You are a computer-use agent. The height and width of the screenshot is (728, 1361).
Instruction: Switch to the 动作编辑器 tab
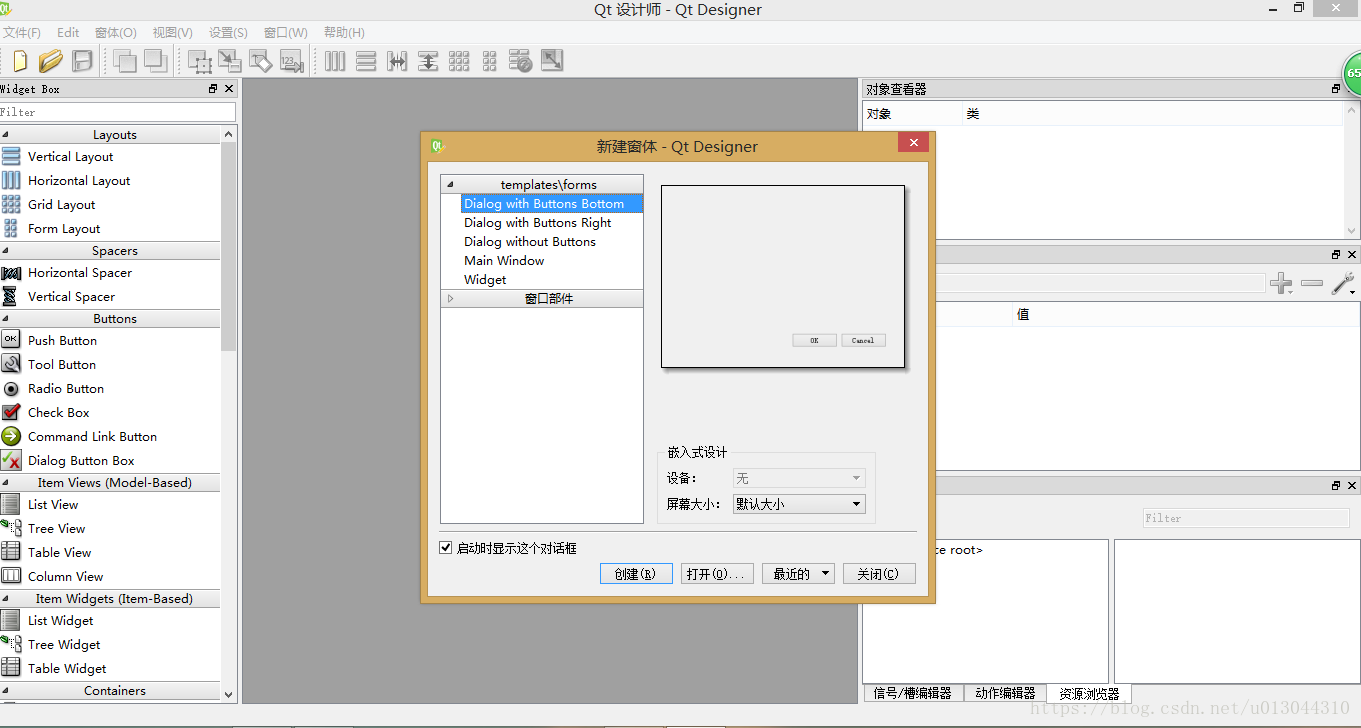(1005, 693)
